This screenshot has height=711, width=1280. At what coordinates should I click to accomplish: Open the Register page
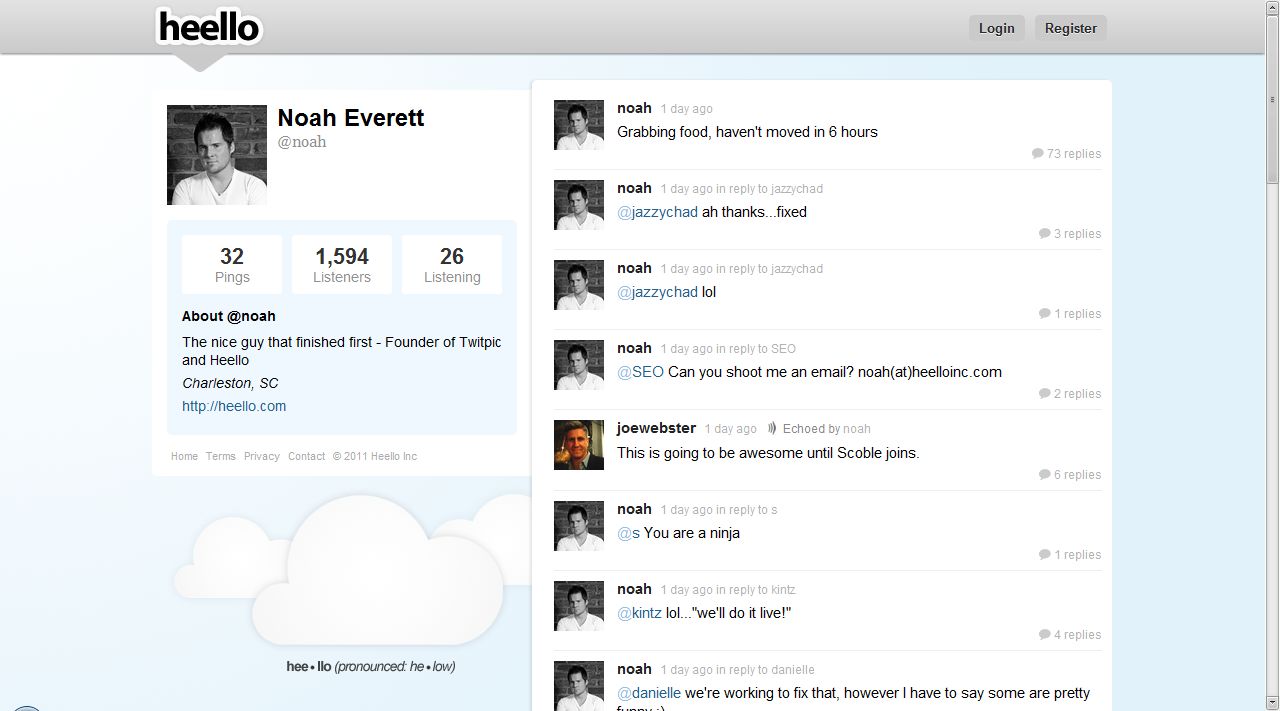pos(1071,28)
